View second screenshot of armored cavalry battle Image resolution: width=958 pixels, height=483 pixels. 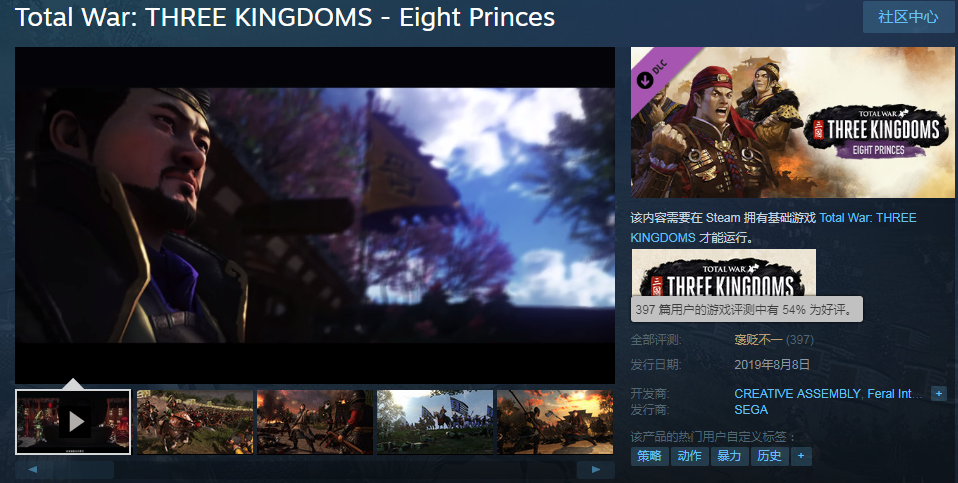[x=195, y=422]
